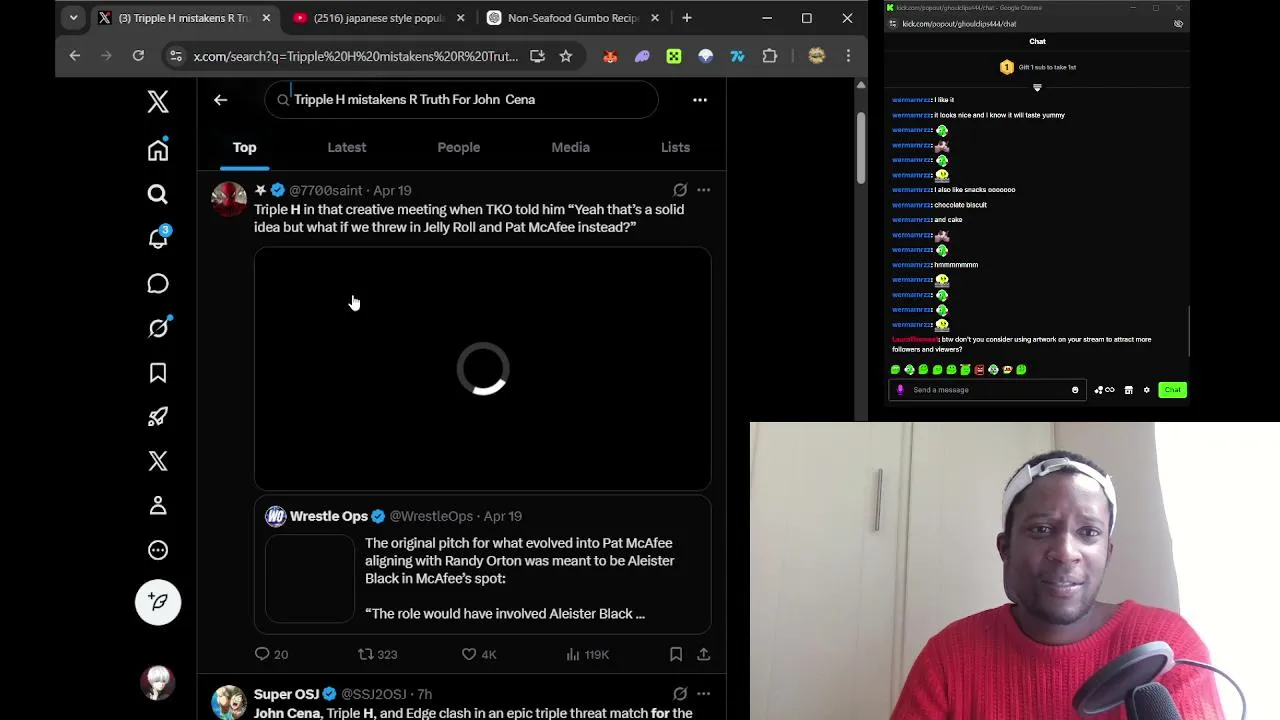The height and width of the screenshot is (720, 1280).
Task: Open the emoji picker in Kick chat
Action: click(x=1075, y=390)
